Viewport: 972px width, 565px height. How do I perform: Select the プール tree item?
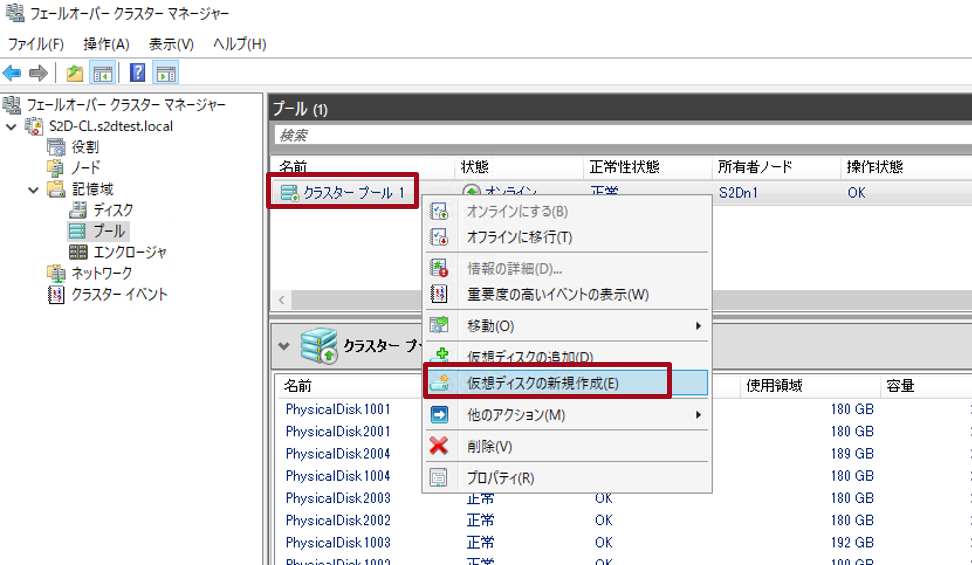(x=109, y=231)
